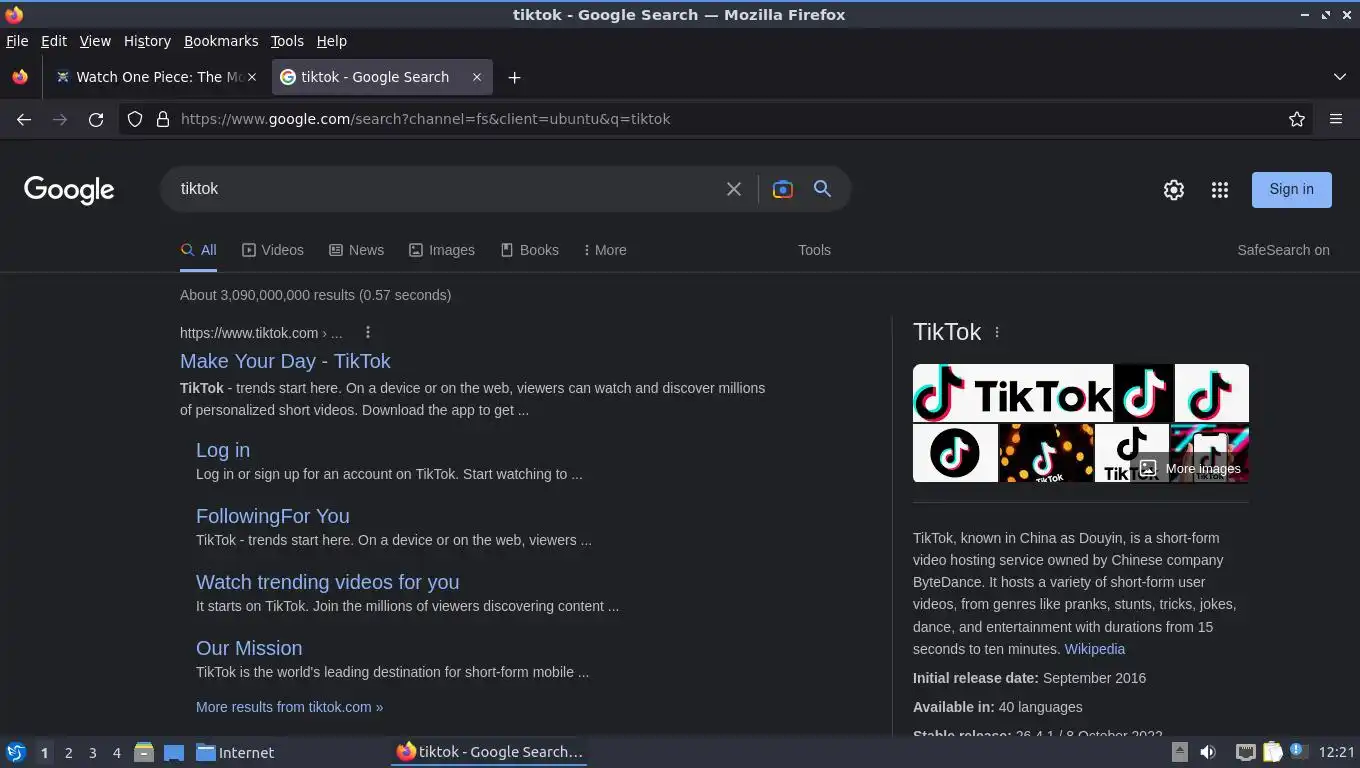Viewport: 1360px width, 768px height.
Task: Open SafeSearch on settings
Action: 1283,250
